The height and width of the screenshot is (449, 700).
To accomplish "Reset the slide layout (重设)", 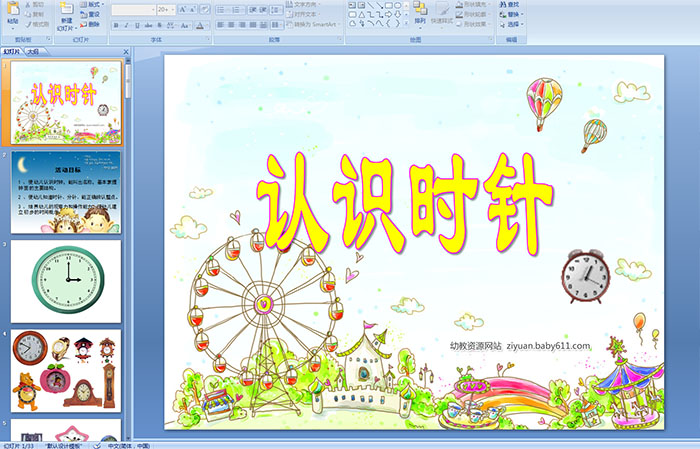I will click(x=90, y=14).
